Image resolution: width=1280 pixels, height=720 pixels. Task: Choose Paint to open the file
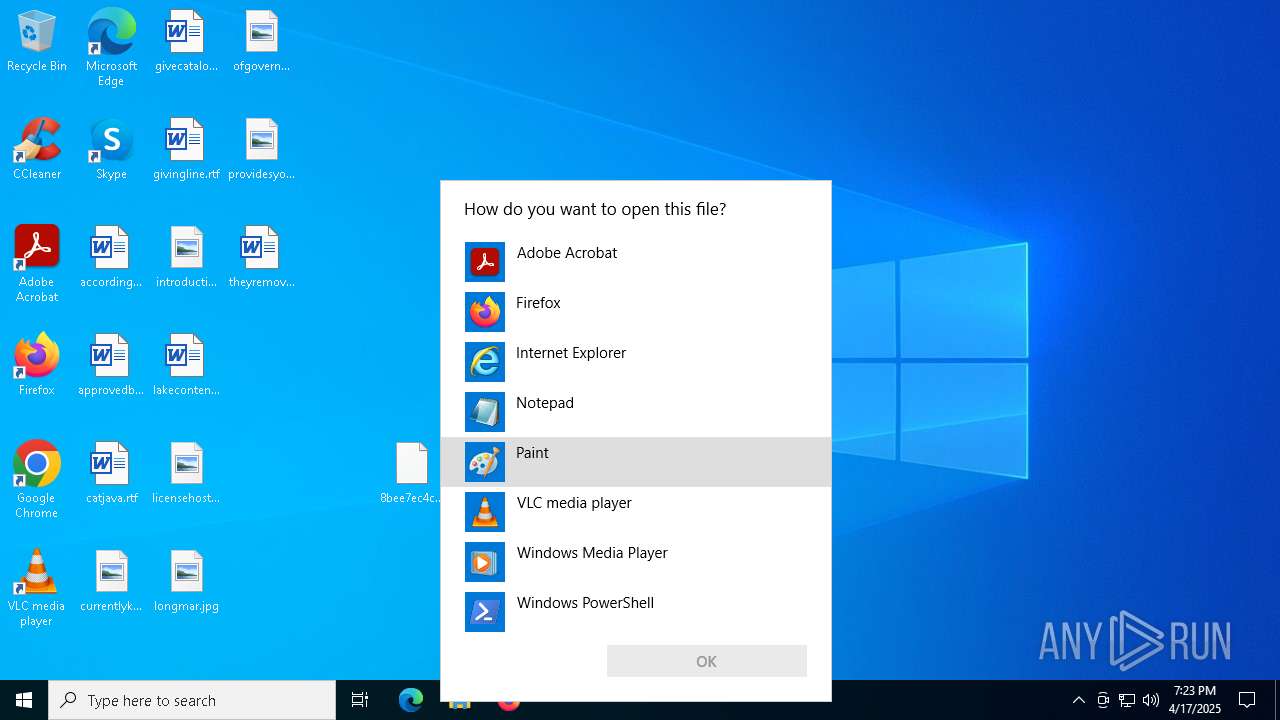pyautogui.click(x=636, y=462)
